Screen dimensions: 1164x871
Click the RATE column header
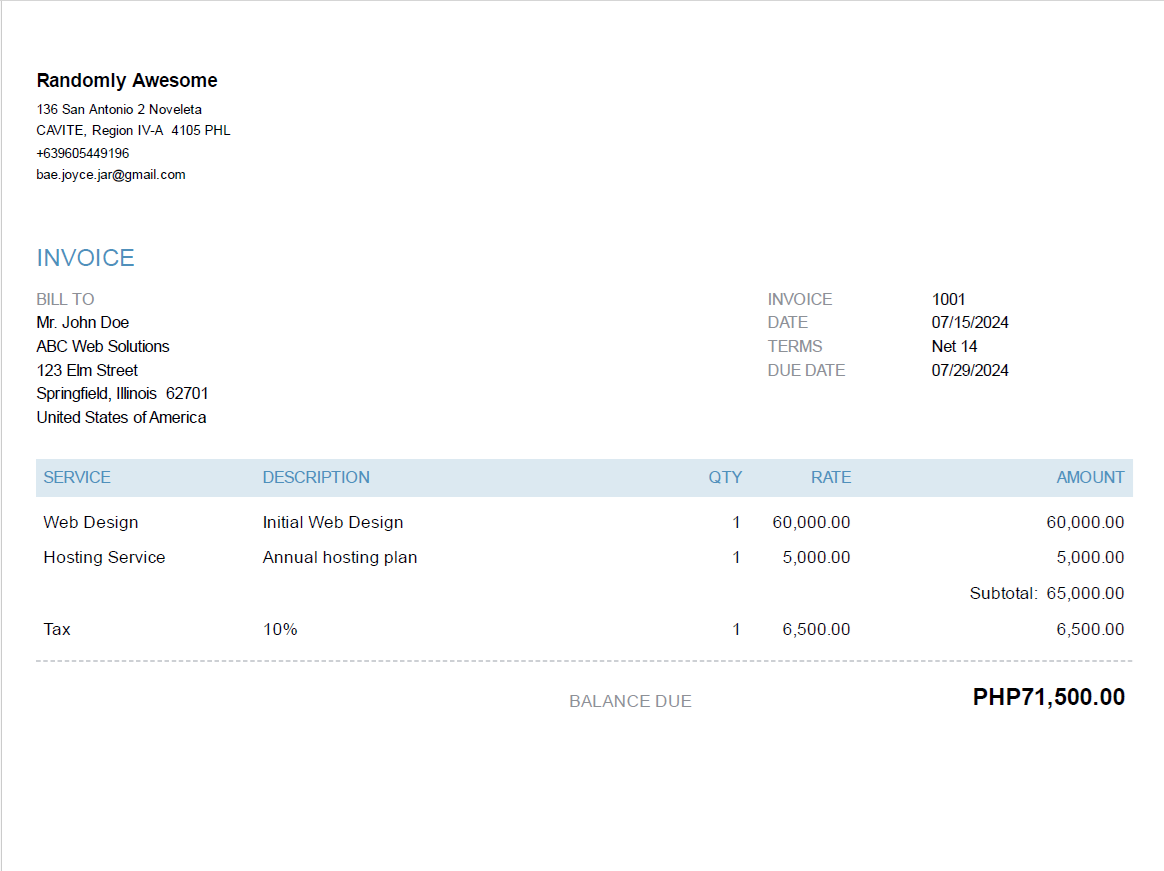tap(831, 477)
